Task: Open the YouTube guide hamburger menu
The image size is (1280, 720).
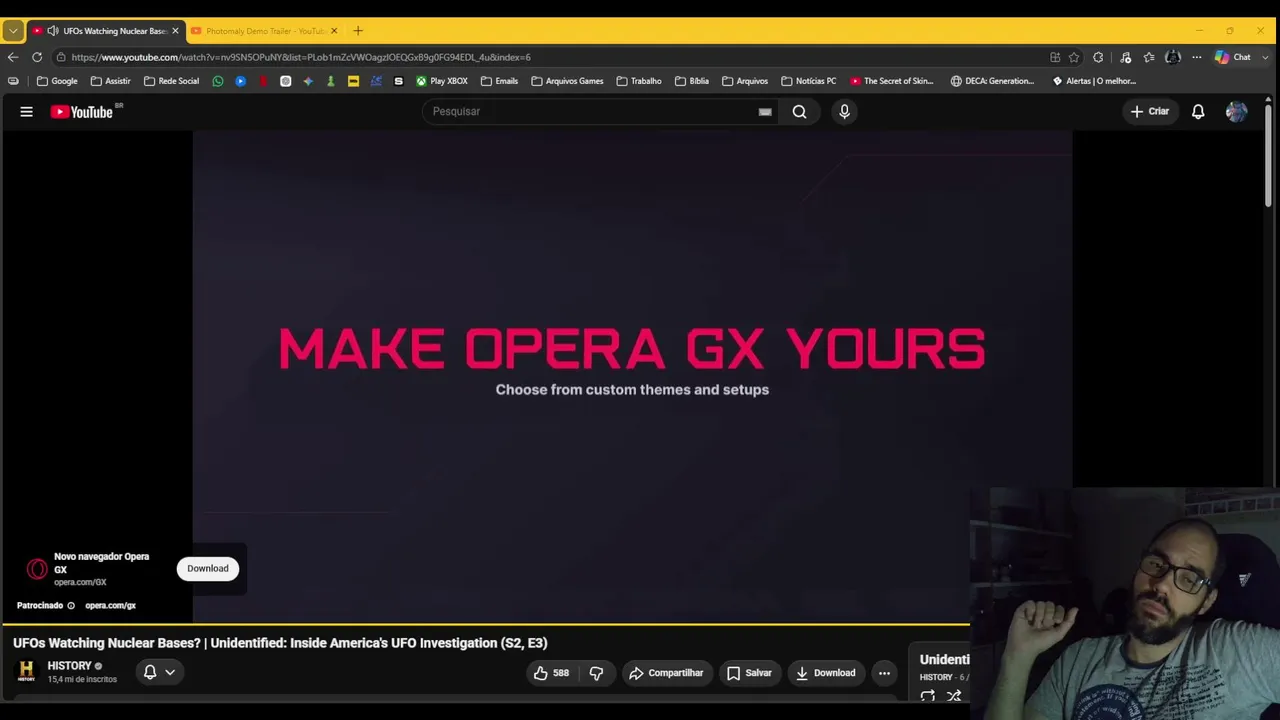Action: click(x=27, y=112)
